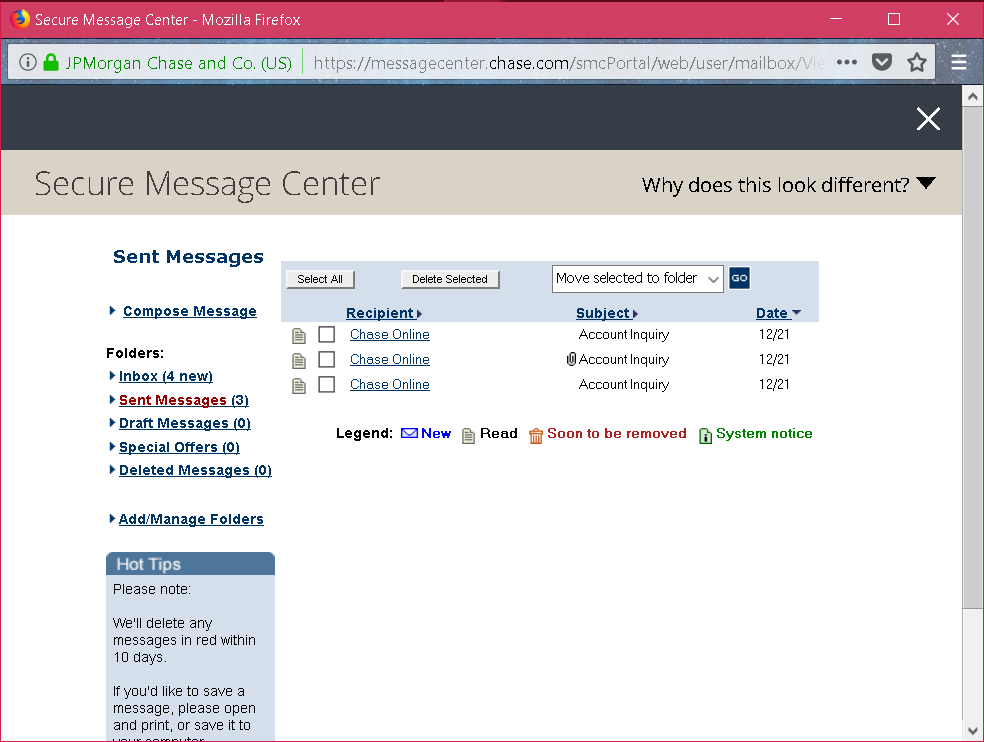
Task: Click the Sent Messages page heading
Action: coord(188,257)
